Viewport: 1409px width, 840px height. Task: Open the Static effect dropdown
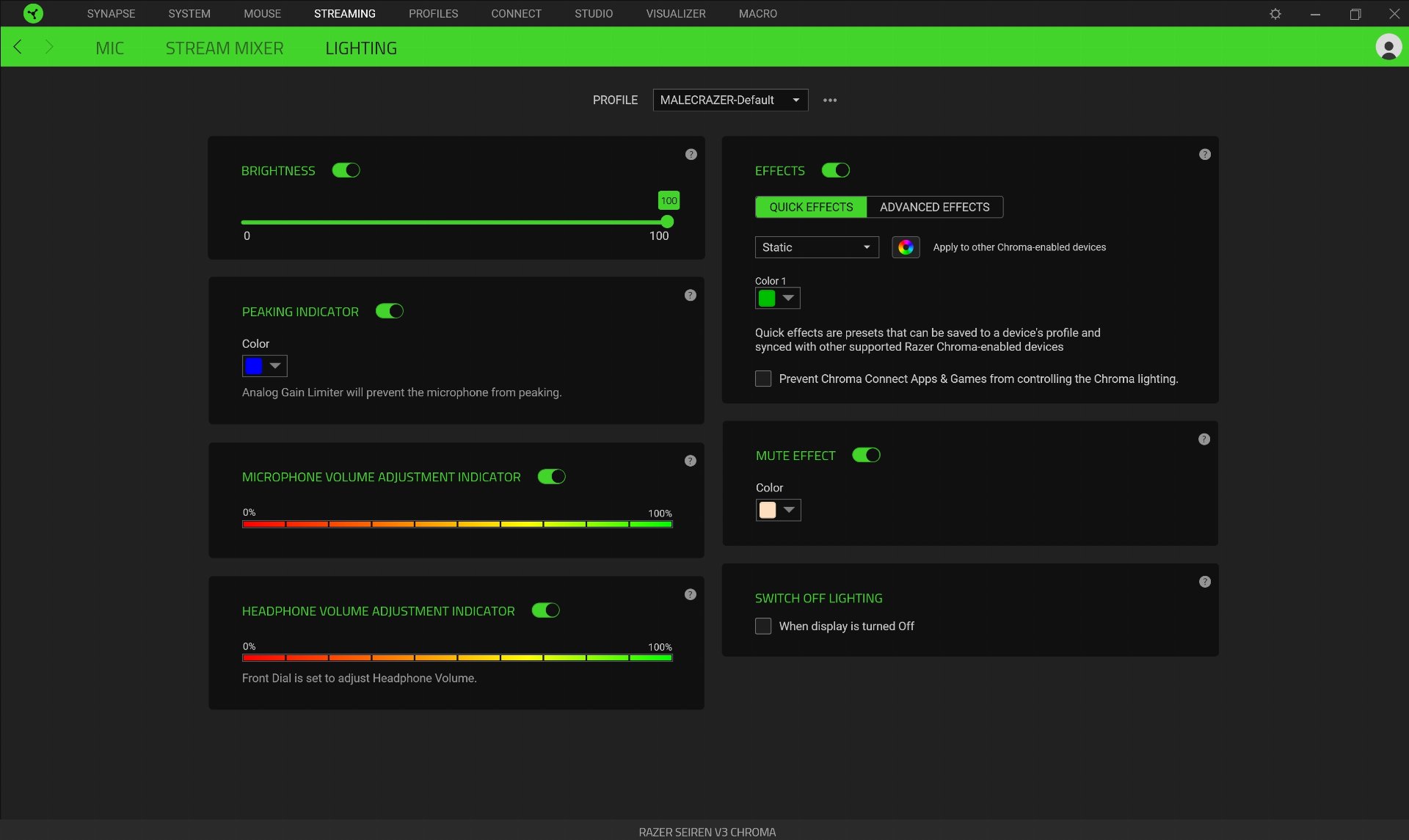pos(817,247)
